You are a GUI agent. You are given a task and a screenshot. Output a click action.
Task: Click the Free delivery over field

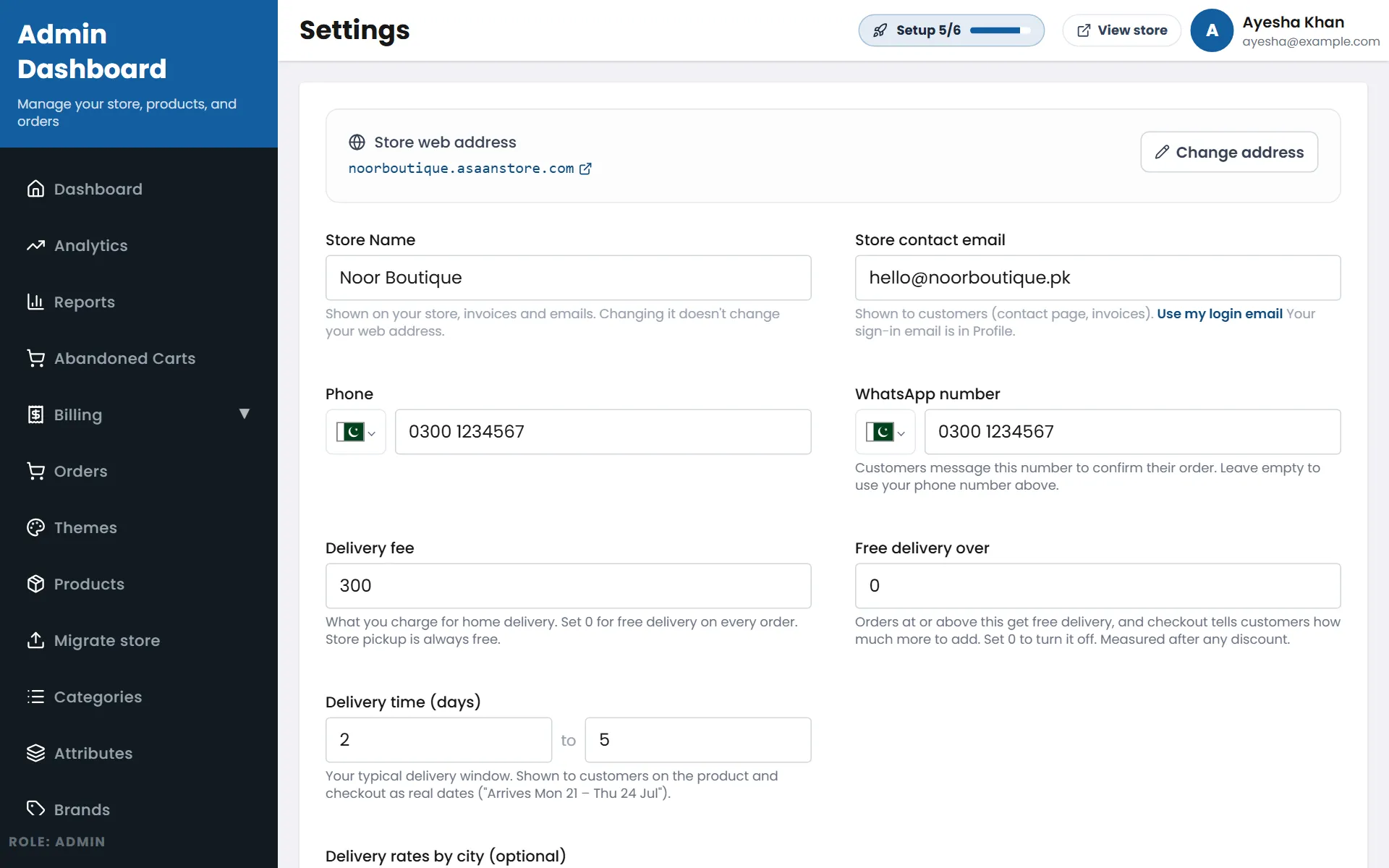tap(1097, 586)
